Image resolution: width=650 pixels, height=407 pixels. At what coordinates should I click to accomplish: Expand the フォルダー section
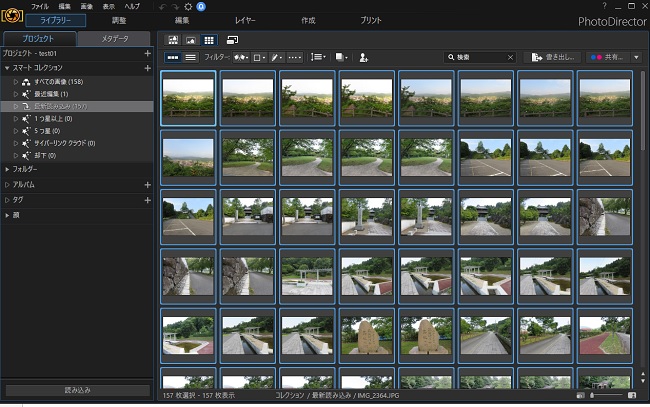click(x=7, y=169)
